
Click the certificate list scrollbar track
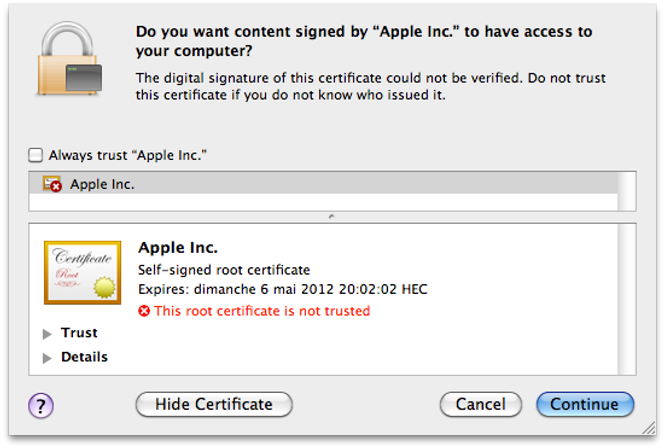click(627, 191)
